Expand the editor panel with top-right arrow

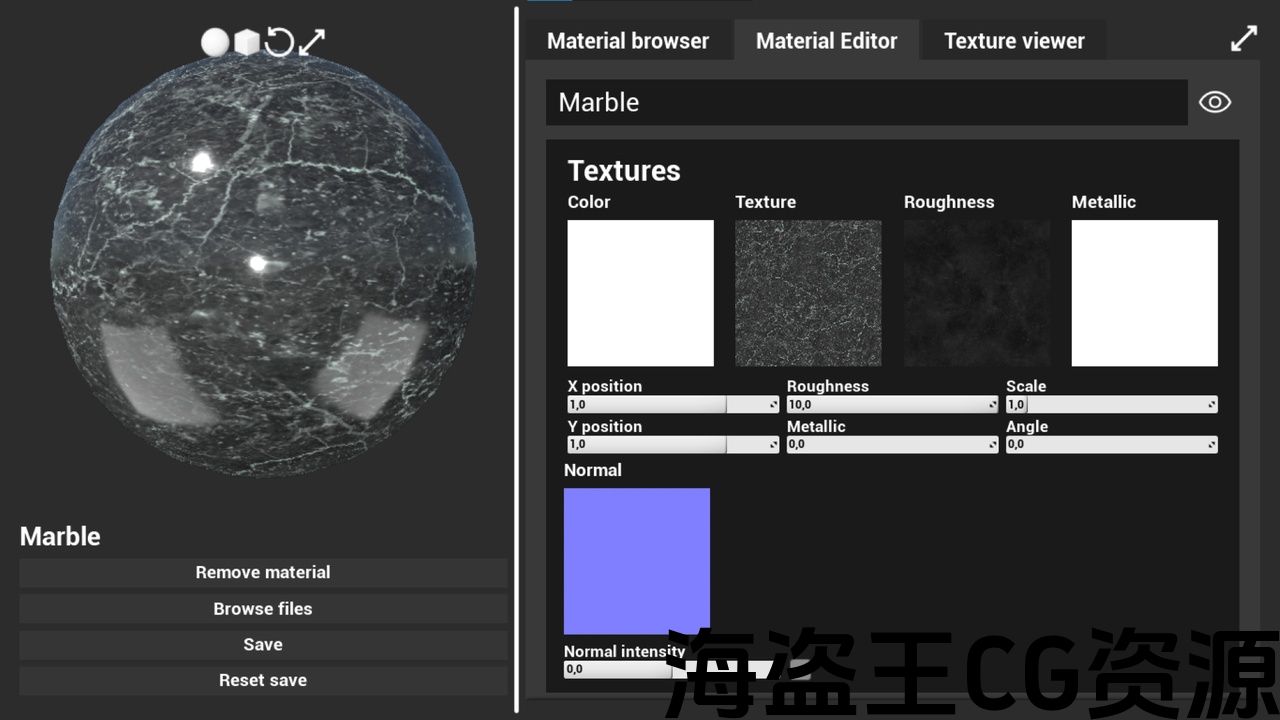(1243, 39)
